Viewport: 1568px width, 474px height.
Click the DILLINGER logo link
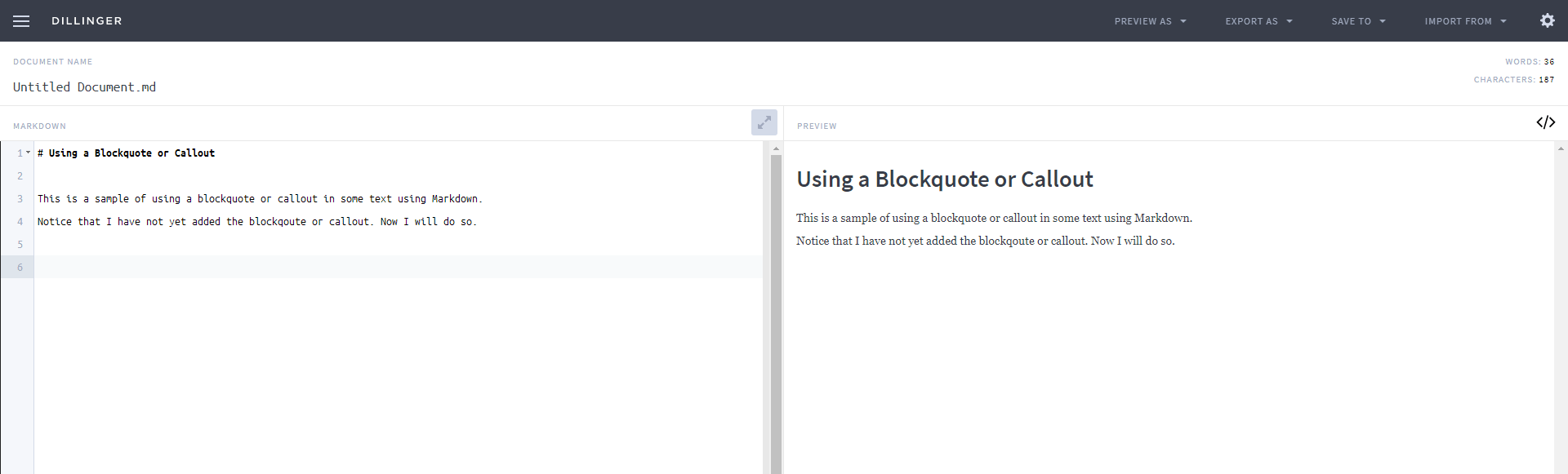(87, 21)
